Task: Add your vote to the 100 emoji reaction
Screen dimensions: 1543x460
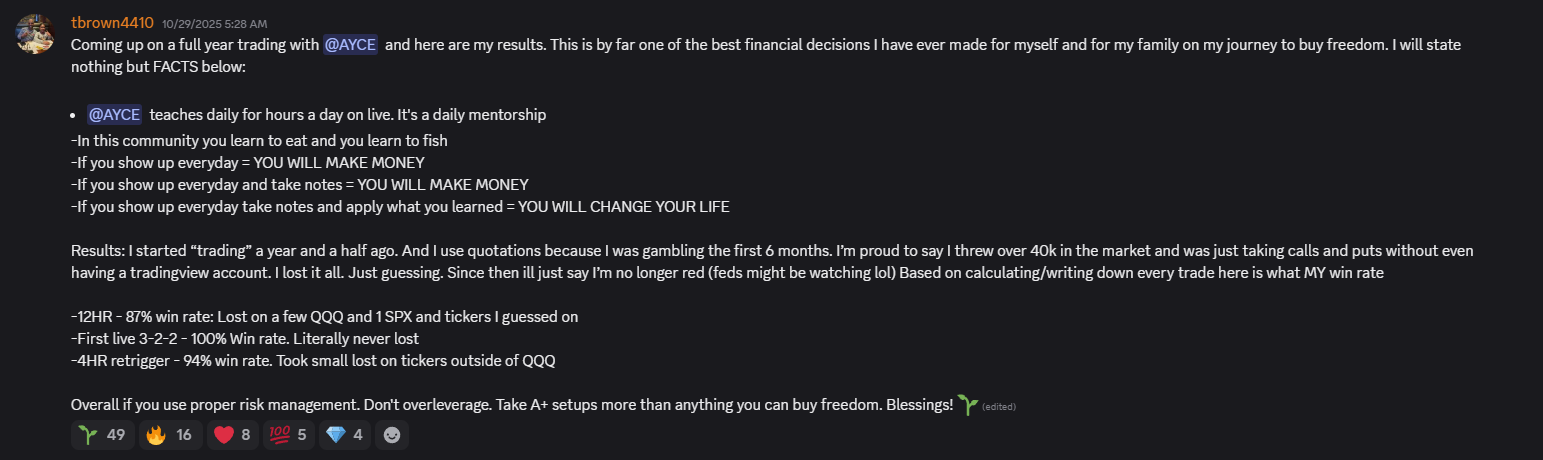Action: (x=287, y=435)
